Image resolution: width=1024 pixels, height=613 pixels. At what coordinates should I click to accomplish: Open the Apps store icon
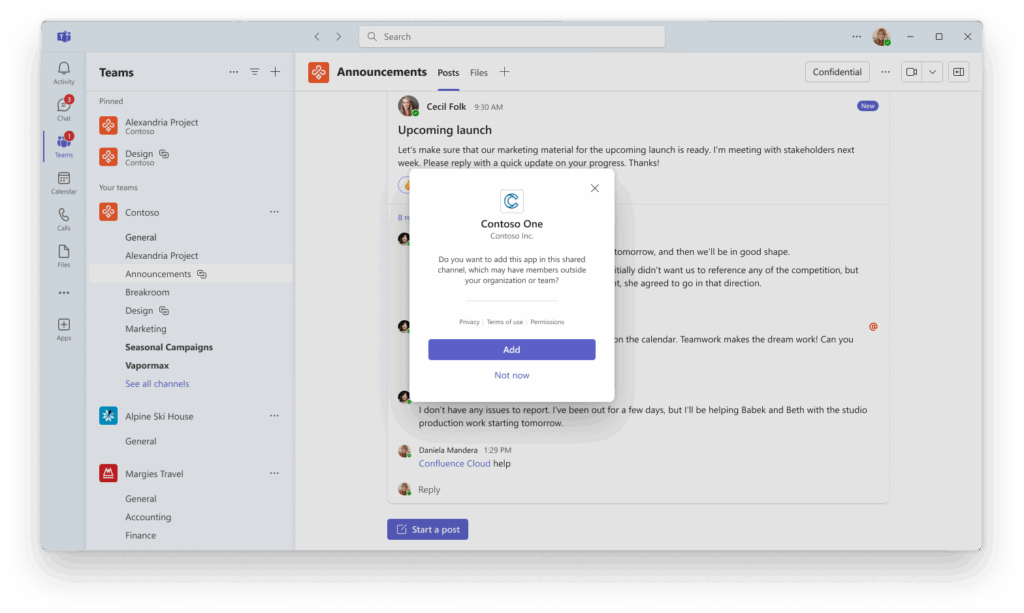pyautogui.click(x=64, y=329)
